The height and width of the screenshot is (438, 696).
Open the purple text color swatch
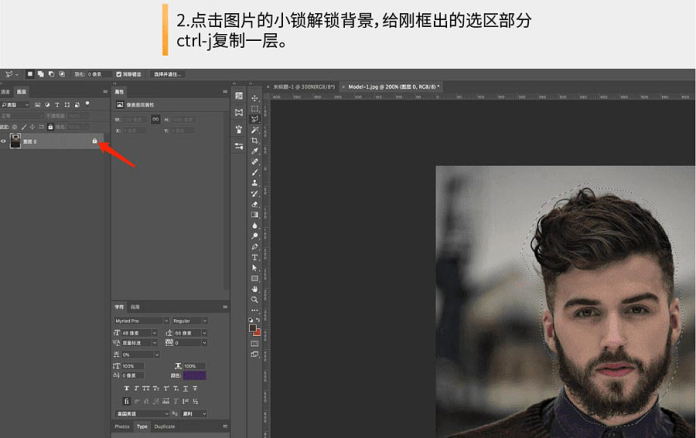point(195,375)
